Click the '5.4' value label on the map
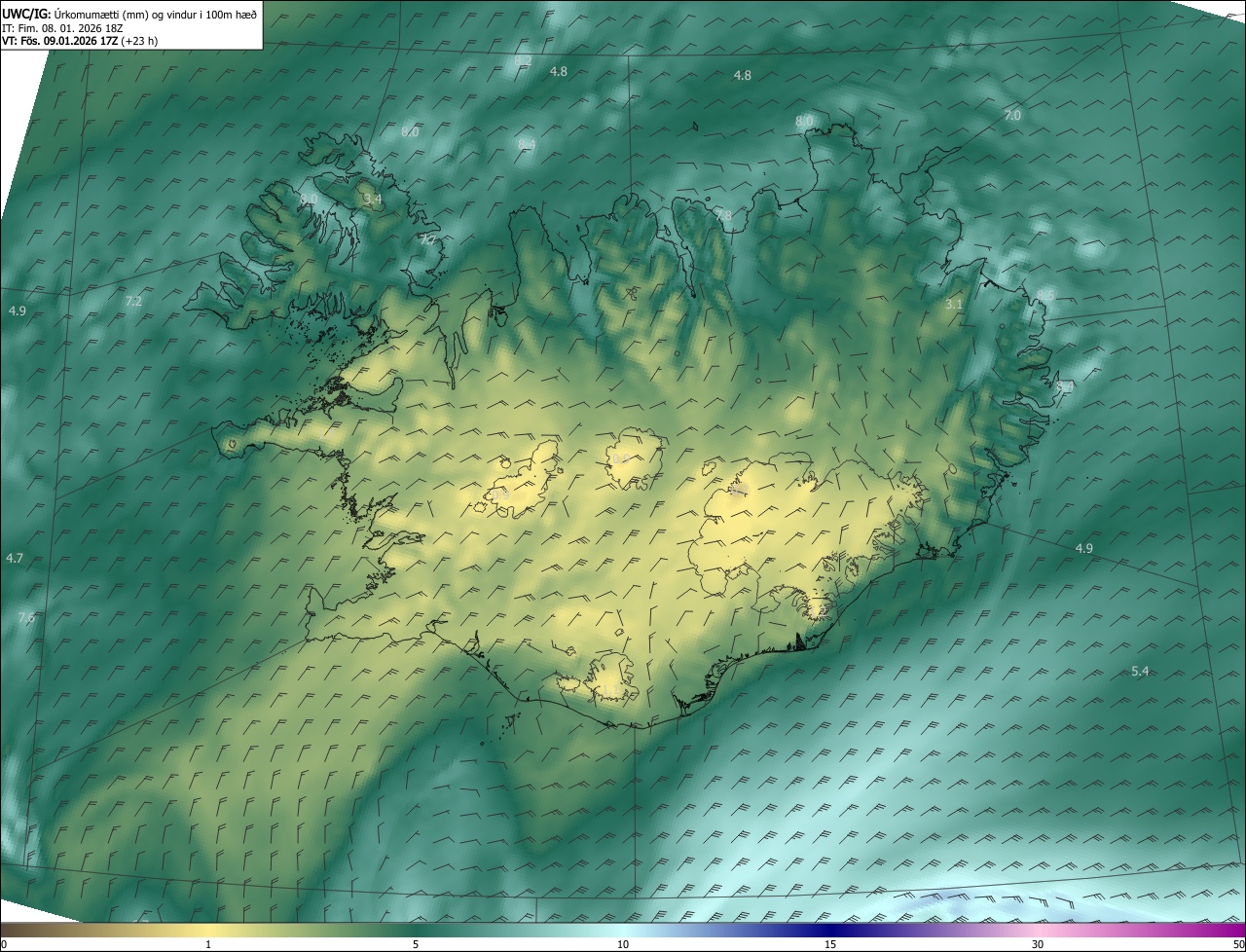The height and width of the screenshot is (952, 1246). (1141, 671)
